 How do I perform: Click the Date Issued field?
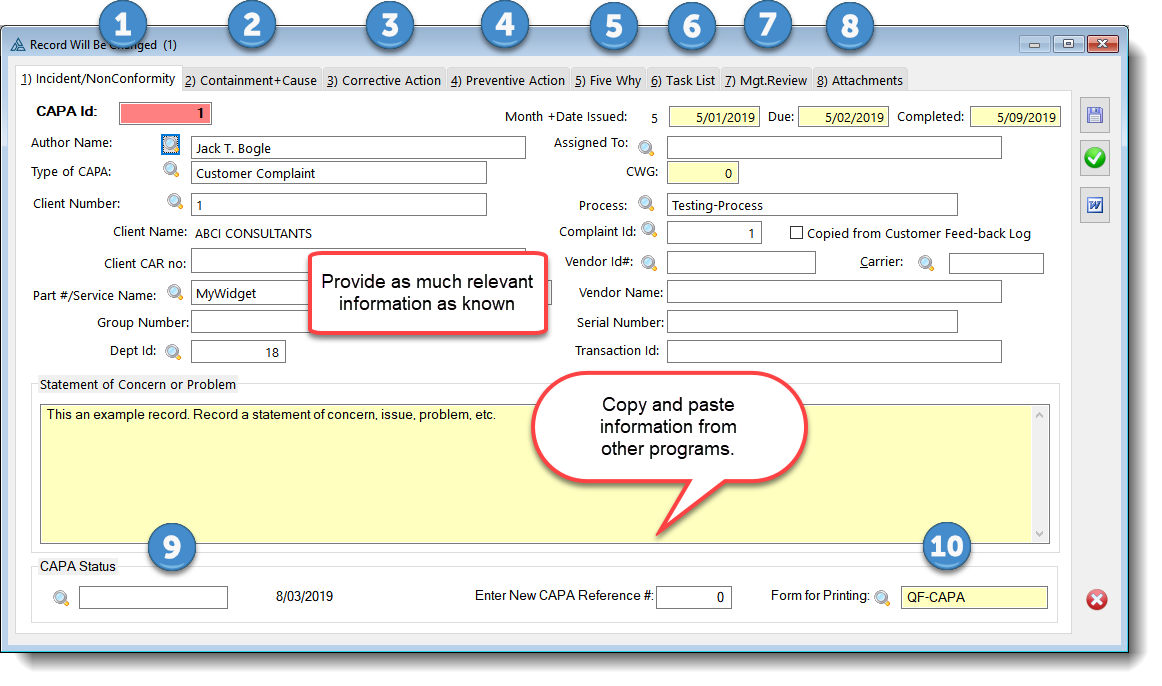[714, 117]
